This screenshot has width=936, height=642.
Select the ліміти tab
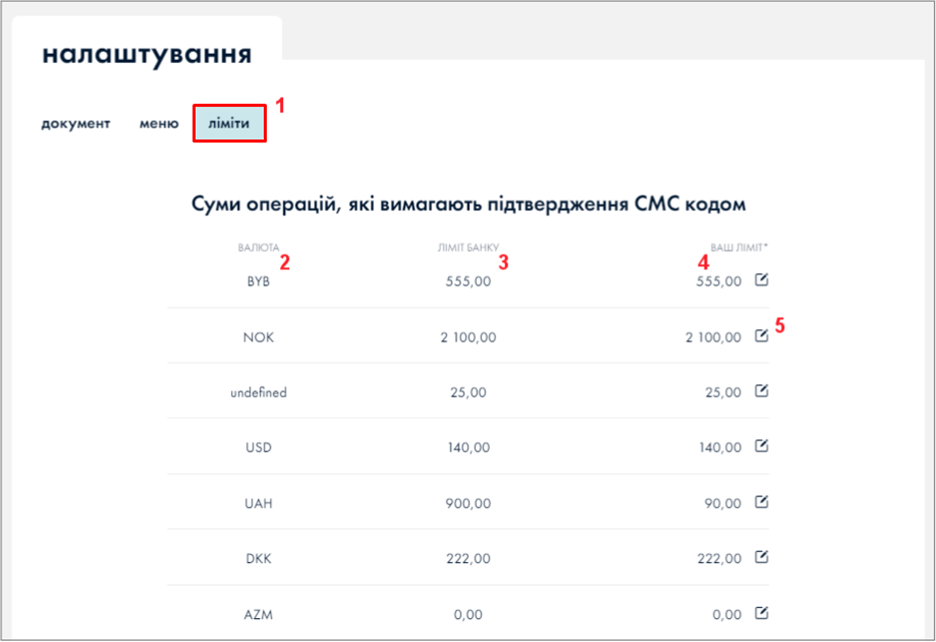pyautogui.click(x=229, y=124)
